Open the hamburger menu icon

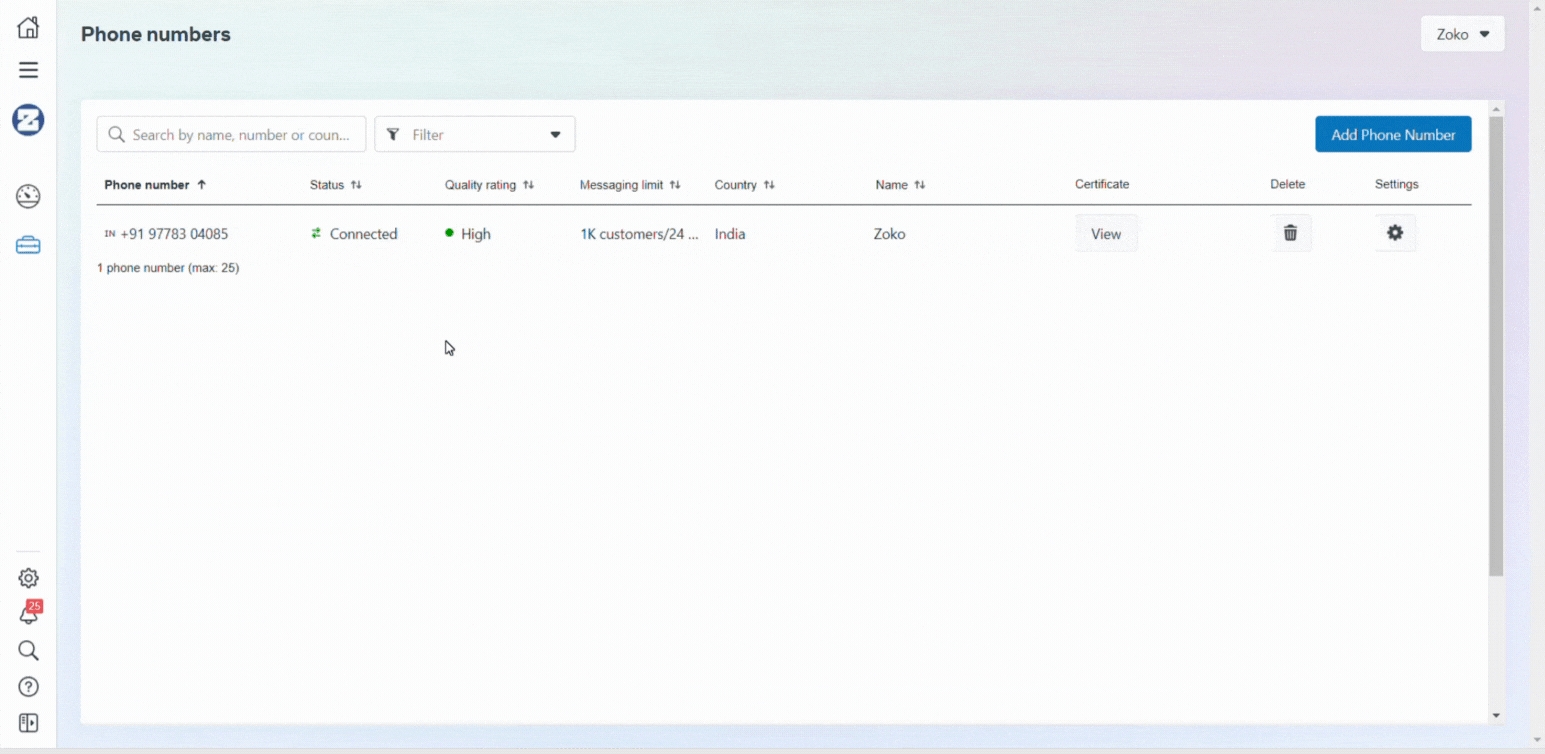click(x=28, y=70)
